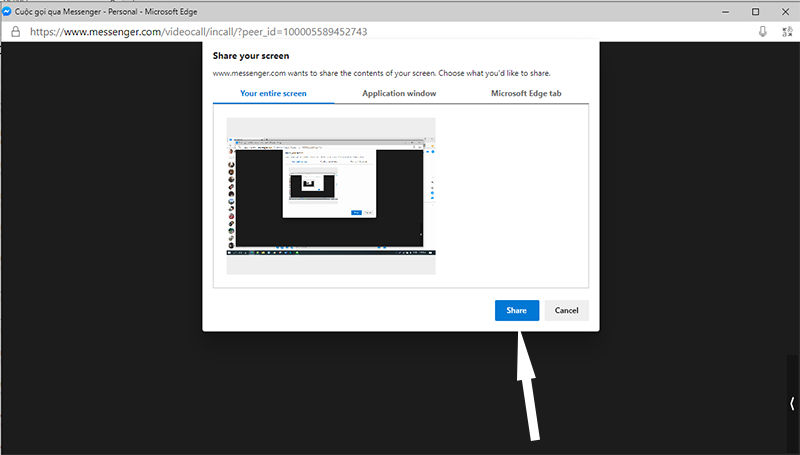Switch to the 'Application window' tab
The height and width of the screenshot is (455, 800).
pos(399,94)
